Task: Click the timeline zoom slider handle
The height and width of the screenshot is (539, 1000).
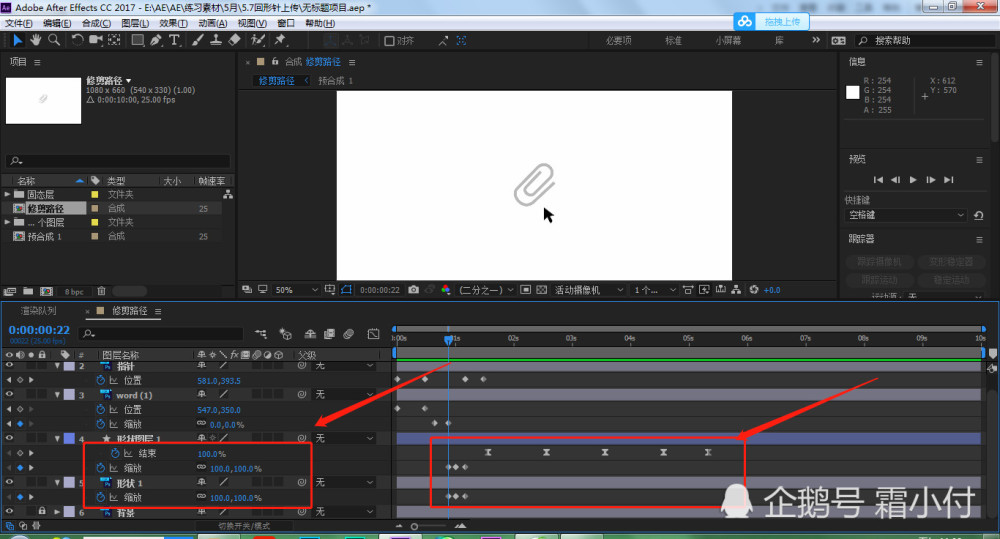Action: click(415, 526)
